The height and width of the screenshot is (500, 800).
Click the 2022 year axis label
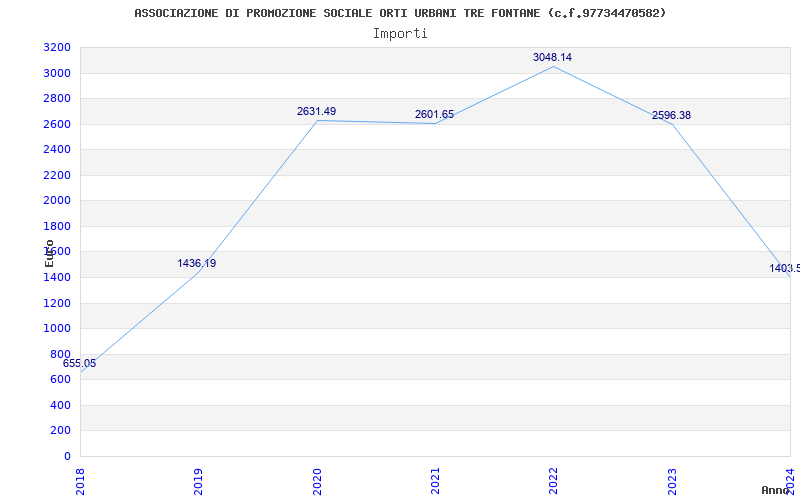tap(554, 481)
